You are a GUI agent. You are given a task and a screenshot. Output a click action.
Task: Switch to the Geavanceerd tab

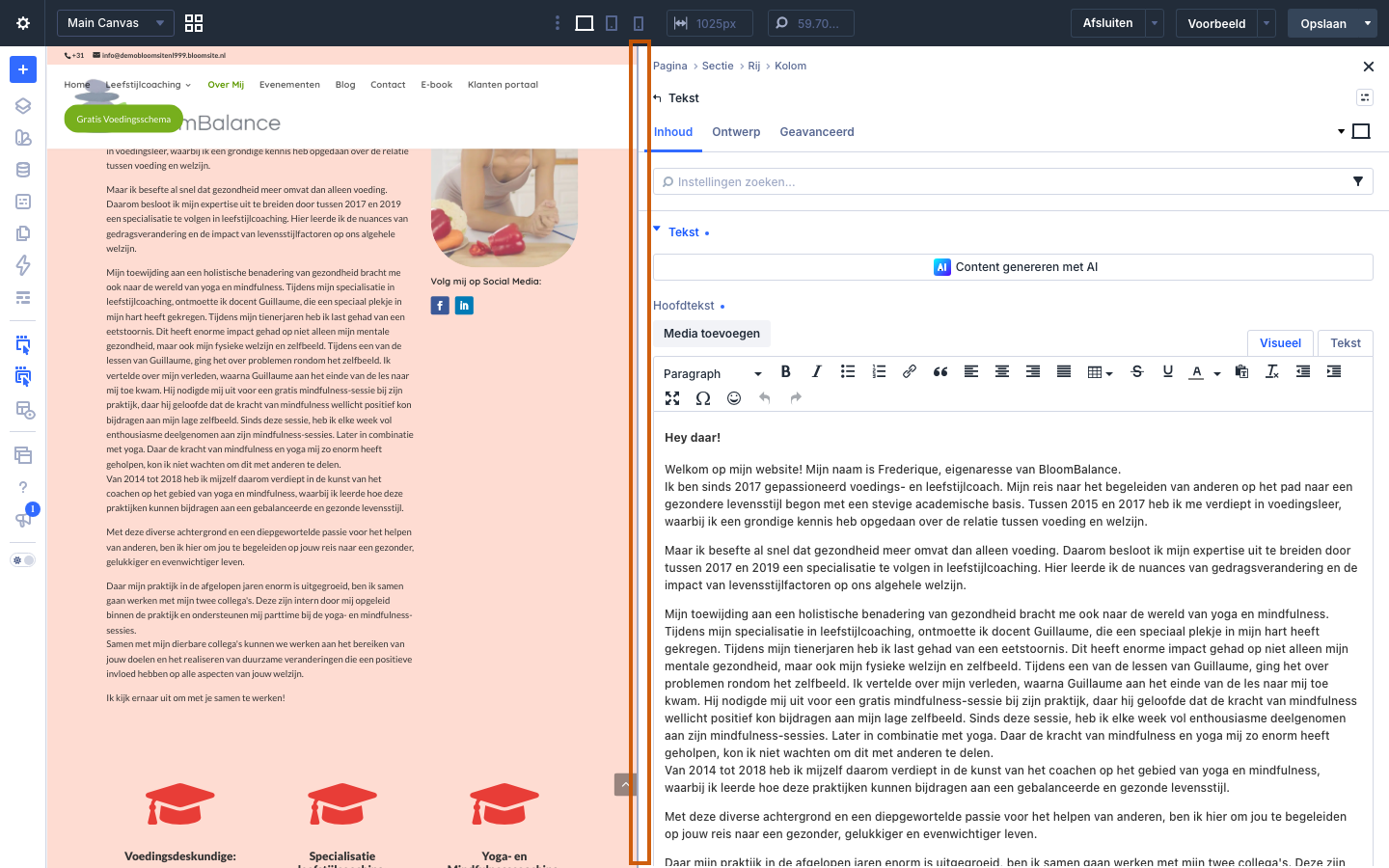[817, 132]
